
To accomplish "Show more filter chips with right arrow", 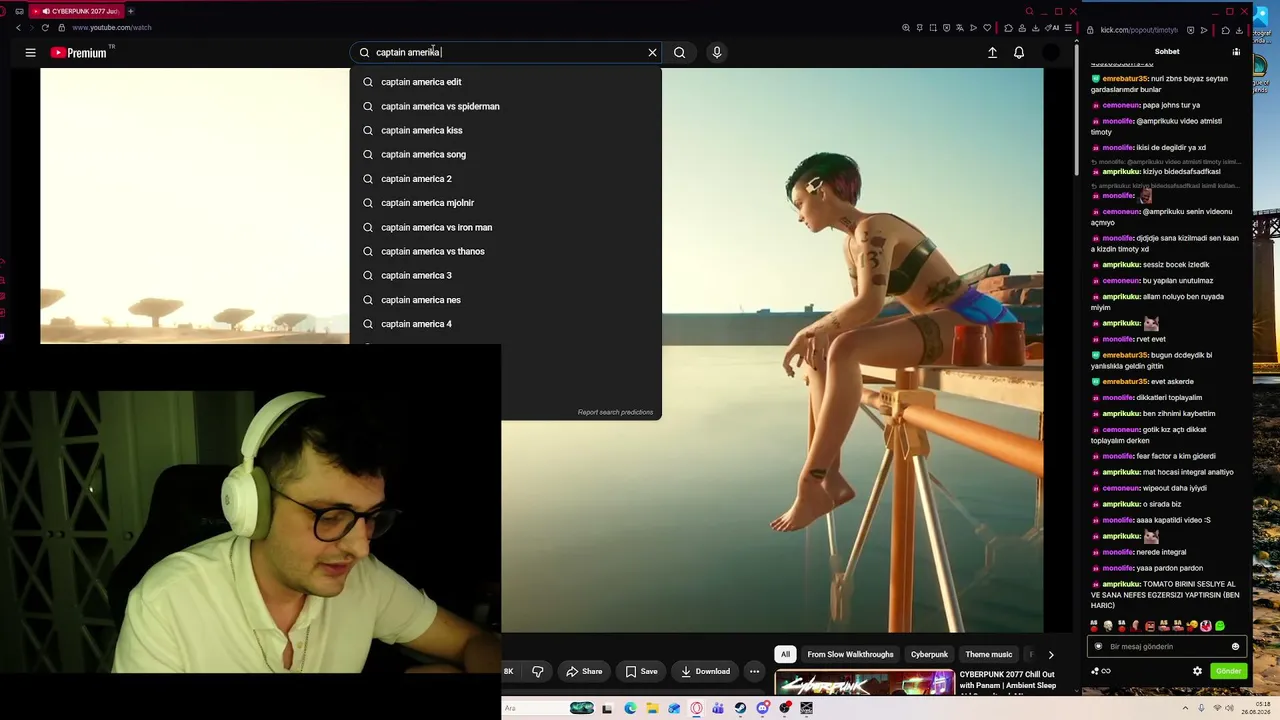I will (1050, 654).
